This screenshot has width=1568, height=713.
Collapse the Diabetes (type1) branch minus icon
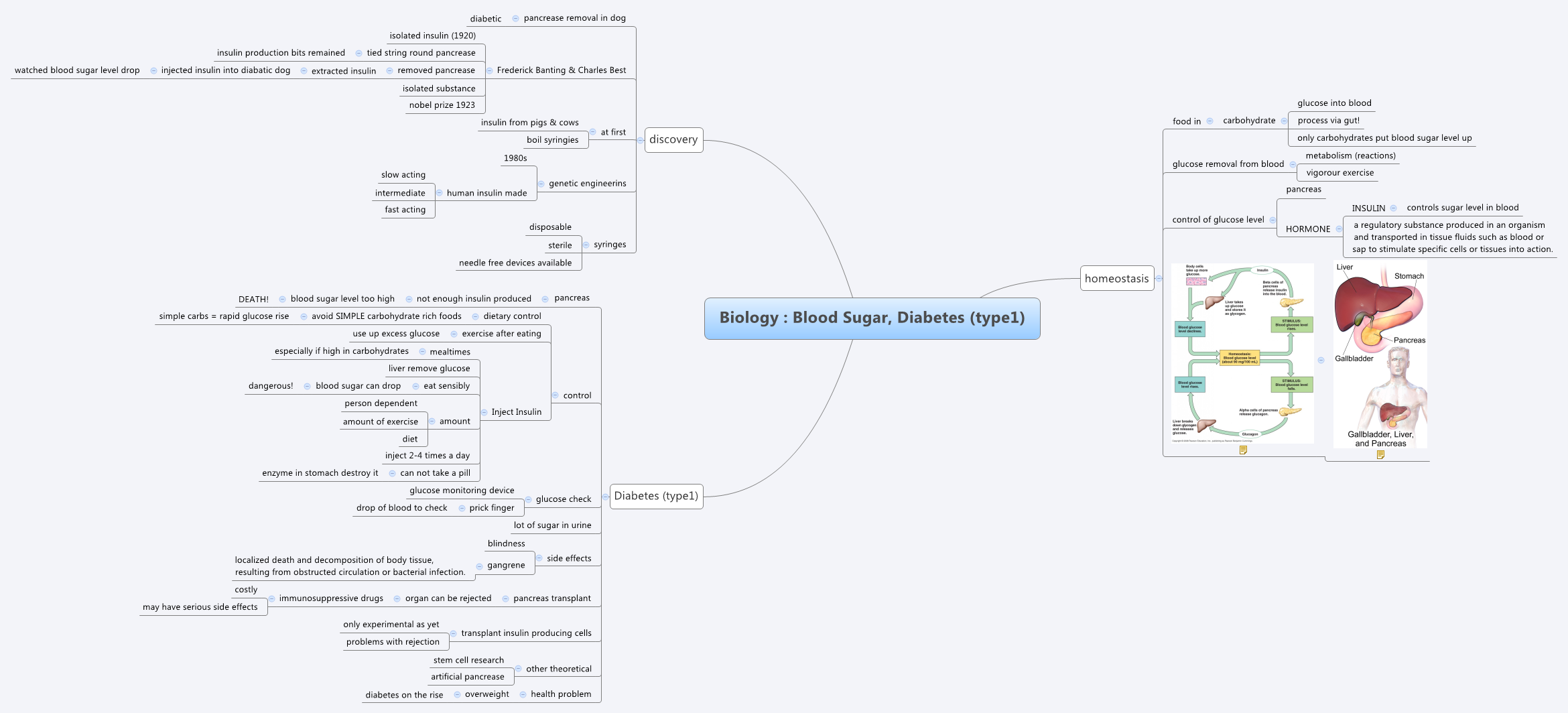tap(606, 497)
